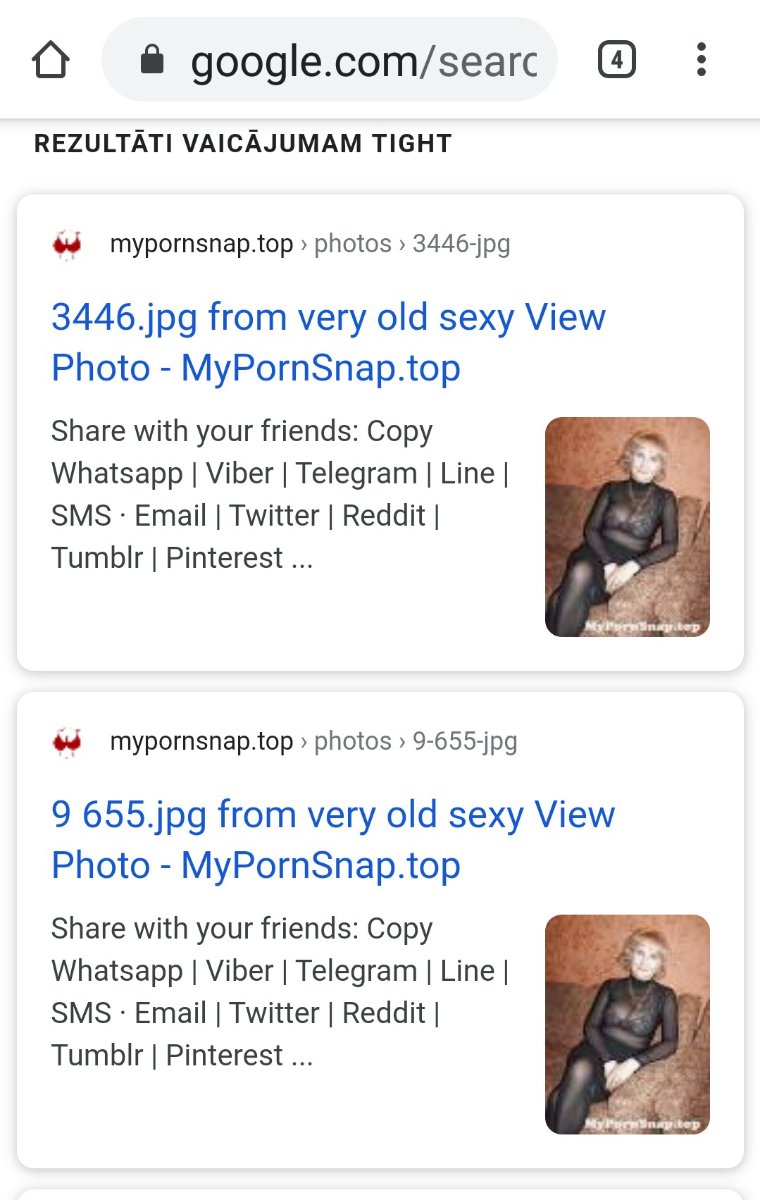Open Chrome's three-dot overflow menu
This screenshot has height=1200, width=760.
pos(701,60)
